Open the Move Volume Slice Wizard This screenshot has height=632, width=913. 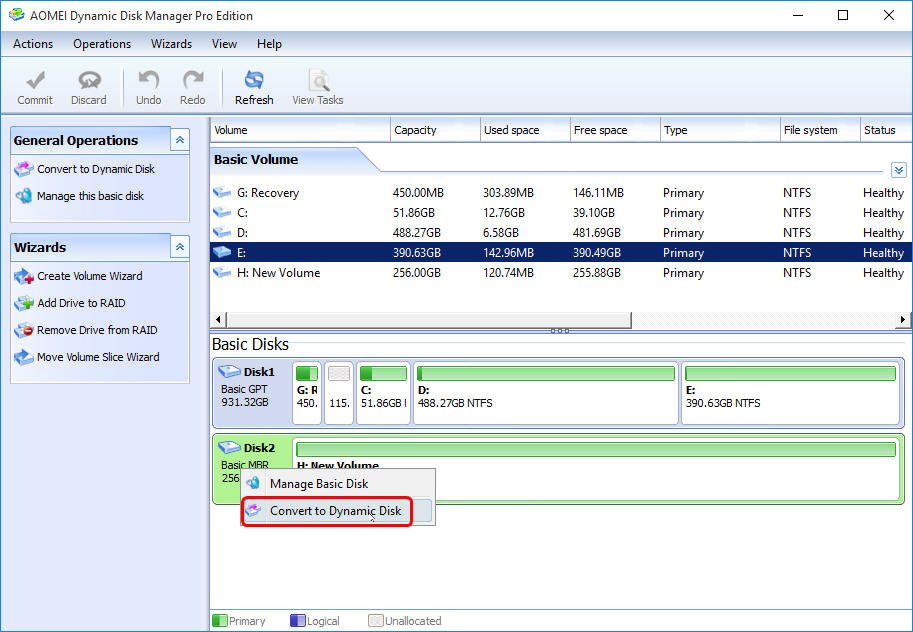(97, 357)
